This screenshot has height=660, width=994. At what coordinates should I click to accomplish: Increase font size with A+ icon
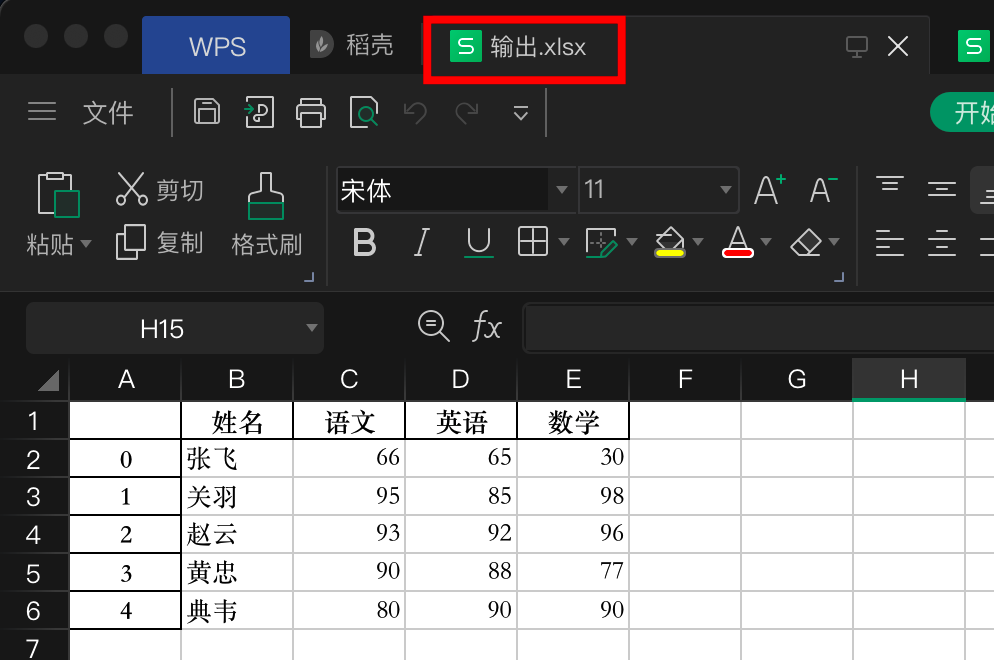coord(770,189)
